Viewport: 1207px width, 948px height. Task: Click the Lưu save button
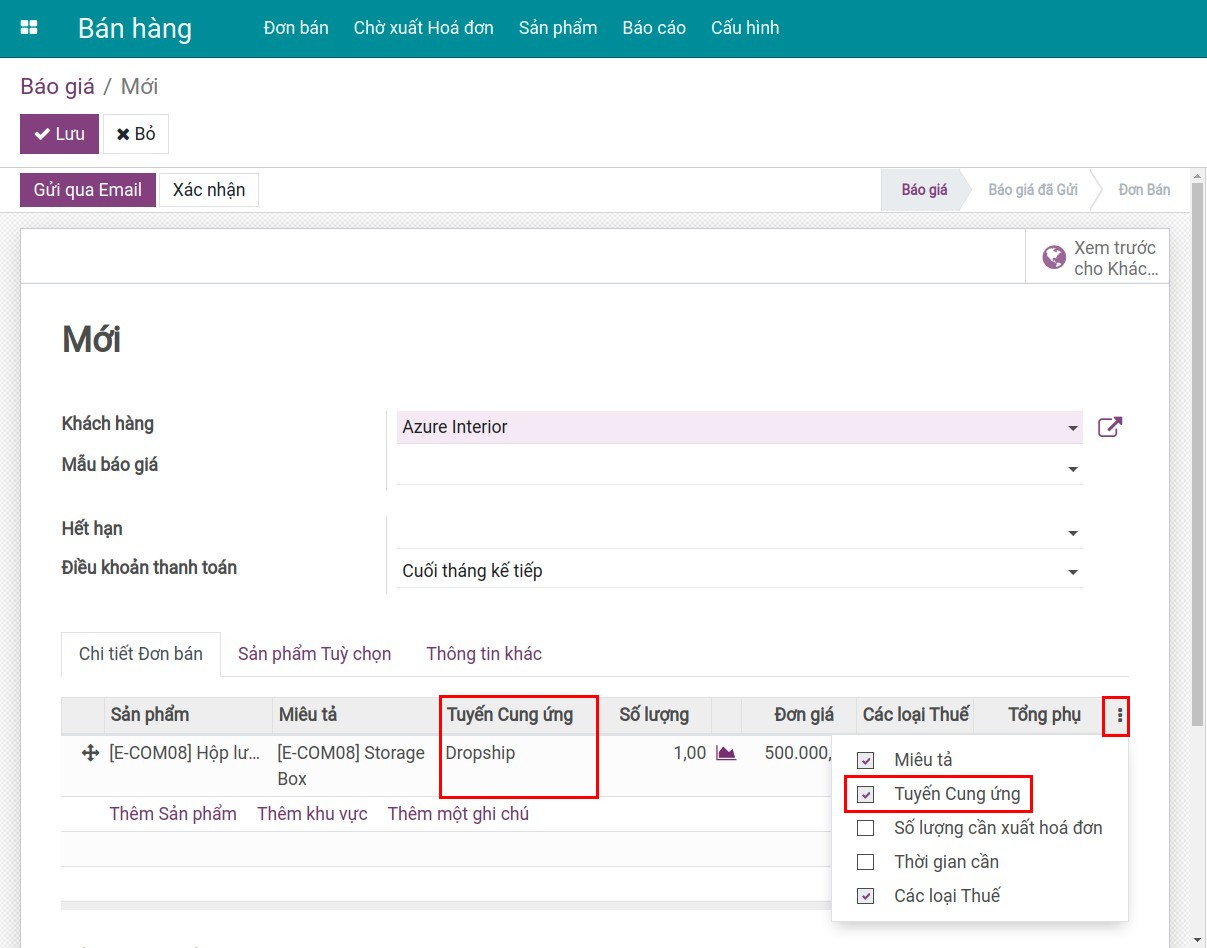tap(59, 134)
